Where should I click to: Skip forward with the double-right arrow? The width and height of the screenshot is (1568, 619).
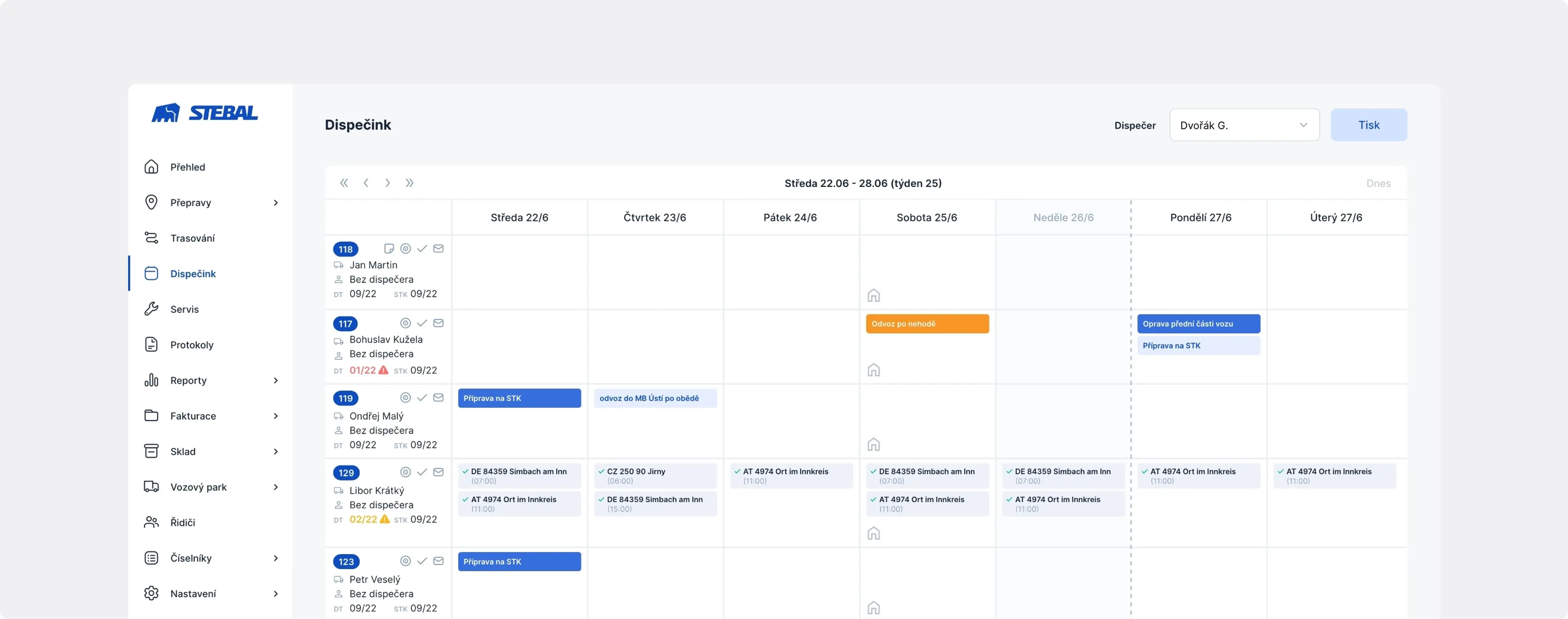pyautogui.click(x=410, y=183)
